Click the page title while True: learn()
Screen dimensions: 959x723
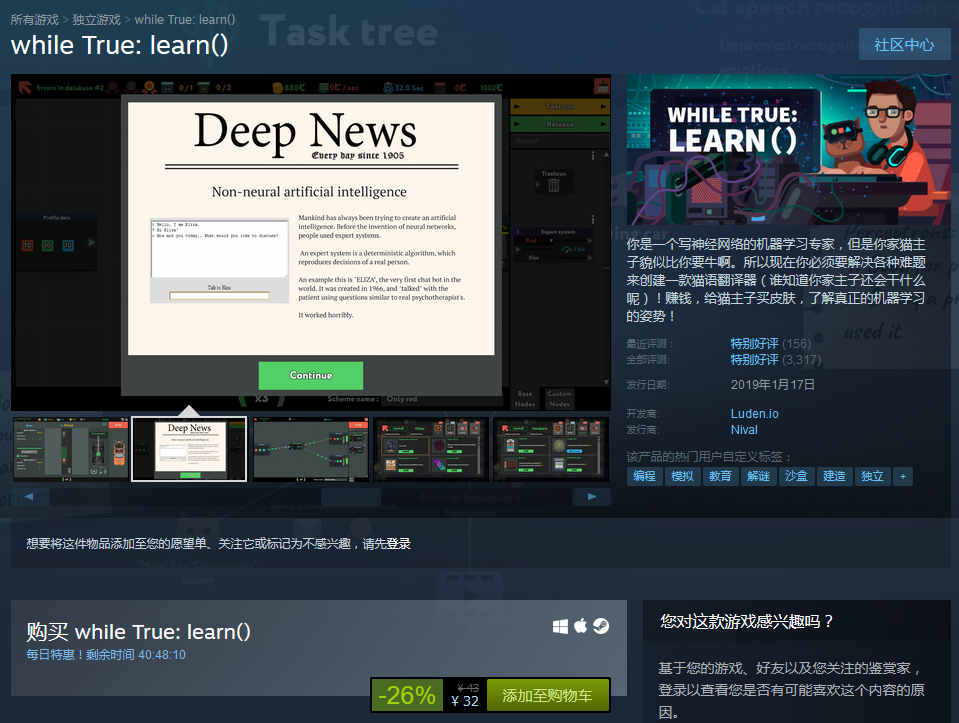(119, 45)
